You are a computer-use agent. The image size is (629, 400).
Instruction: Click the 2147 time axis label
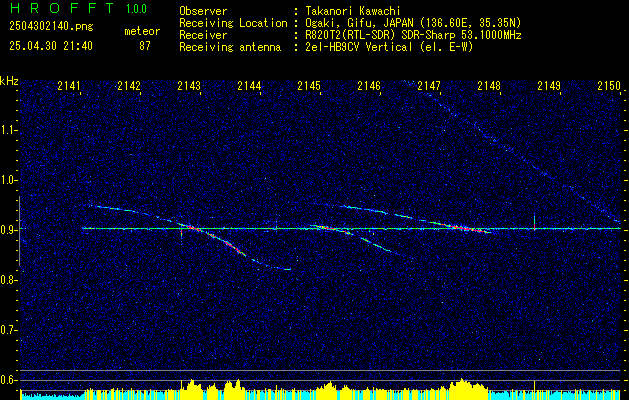(429, 86)
